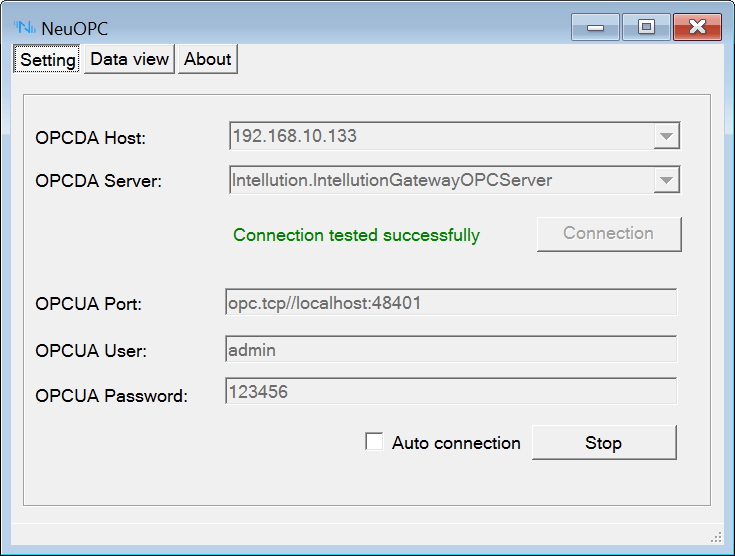Click the 192.168.10.133 host combo box
This screenshot has width=735, height=556.
coord(440,136)
